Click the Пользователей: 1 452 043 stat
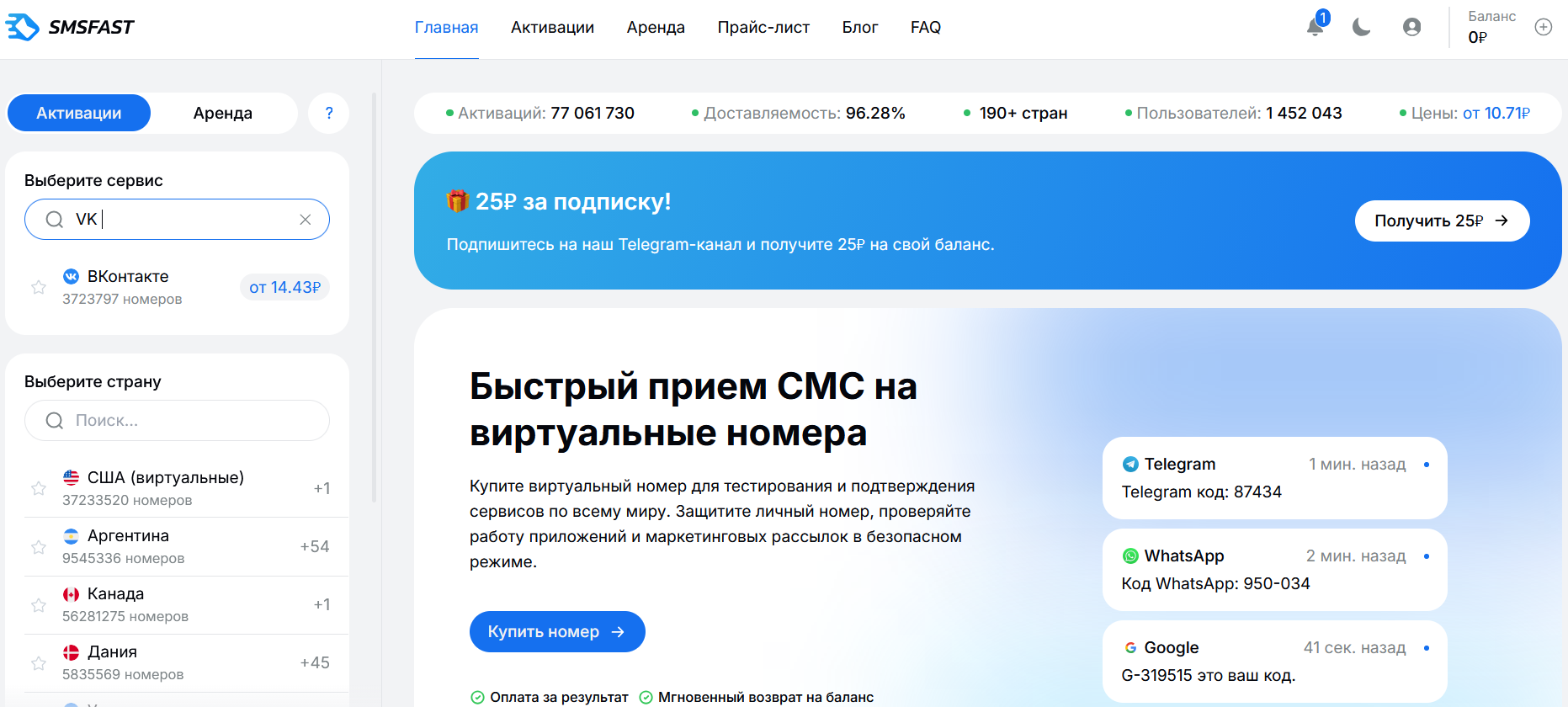Image resolution: width=1568 pixels, height=707 pixels. [x=1234, y=113]
